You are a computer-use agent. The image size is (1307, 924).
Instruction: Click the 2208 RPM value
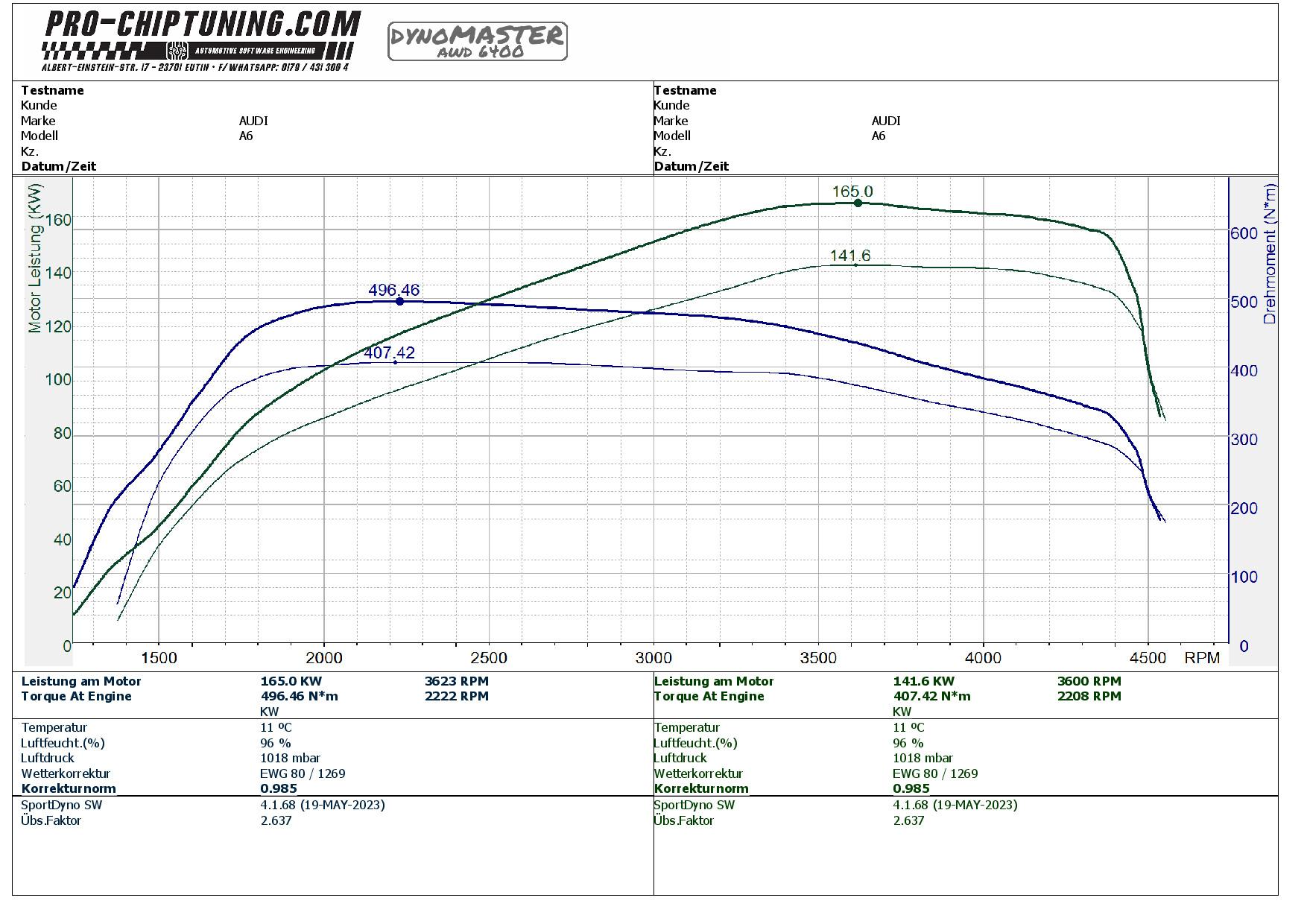point(1089,696)
